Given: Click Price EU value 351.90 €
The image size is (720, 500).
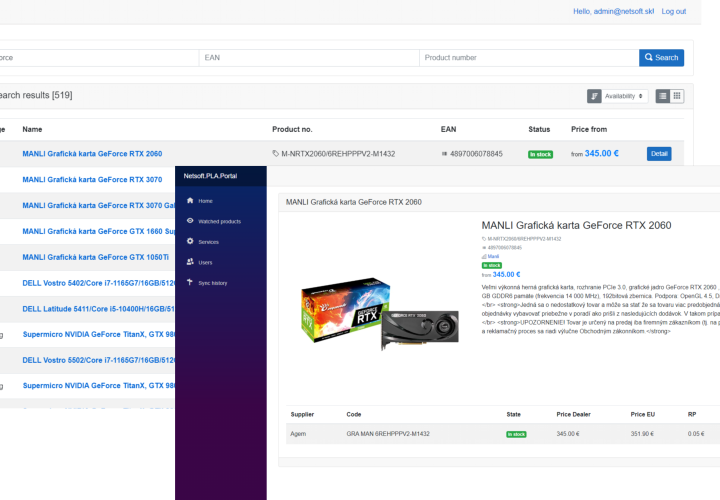Looking at the screenshot, I should click(642, 434).
